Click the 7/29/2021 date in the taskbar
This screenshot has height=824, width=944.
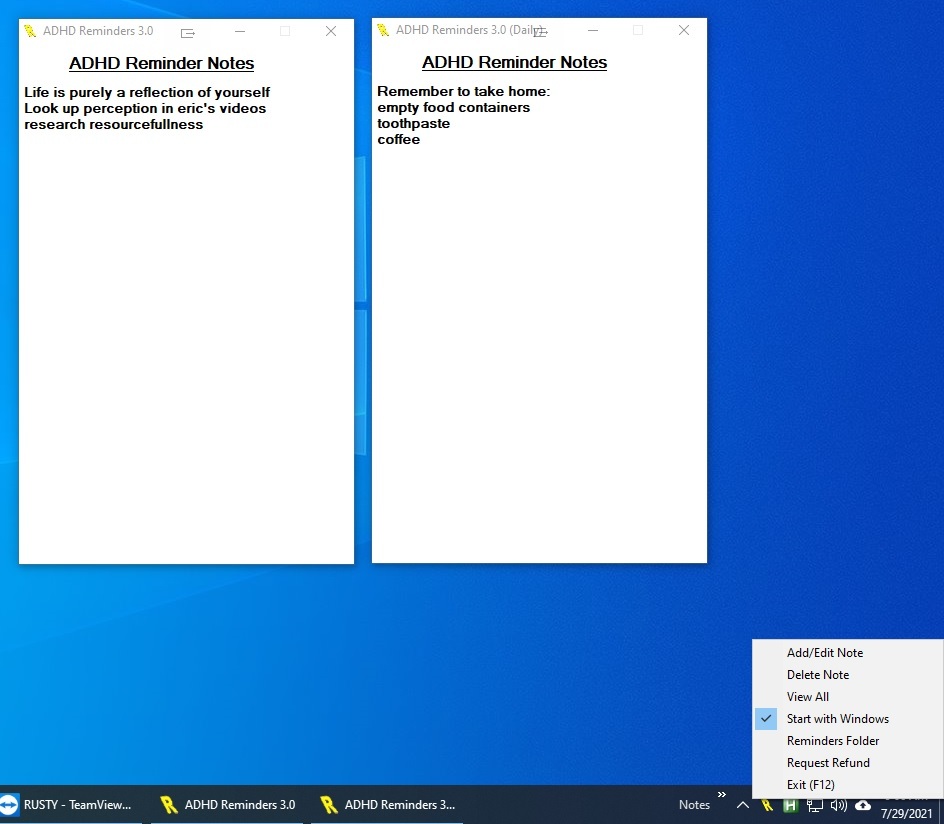(906, 813)
